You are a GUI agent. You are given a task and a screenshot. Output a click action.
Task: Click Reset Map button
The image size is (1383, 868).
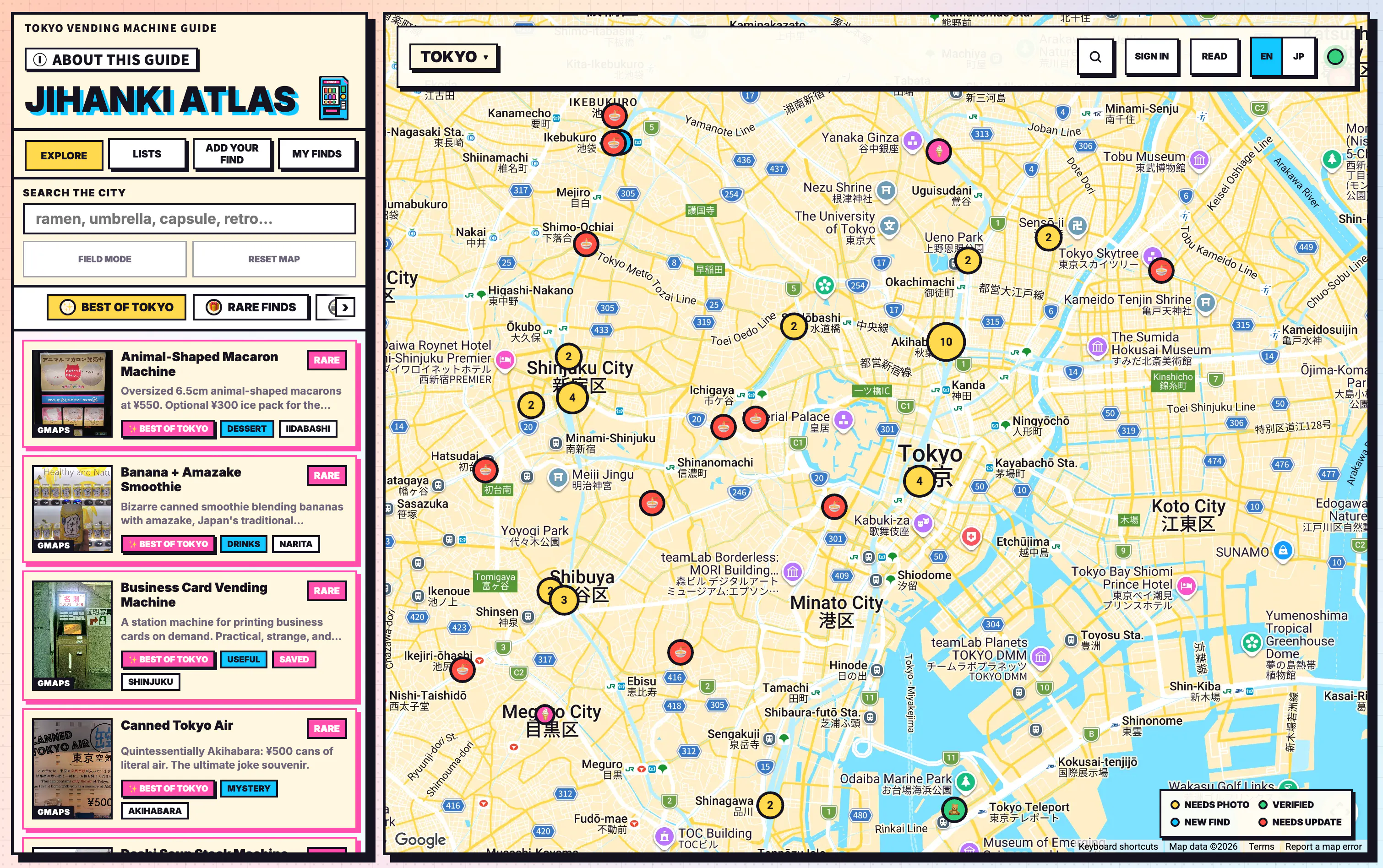click(274, 260)
